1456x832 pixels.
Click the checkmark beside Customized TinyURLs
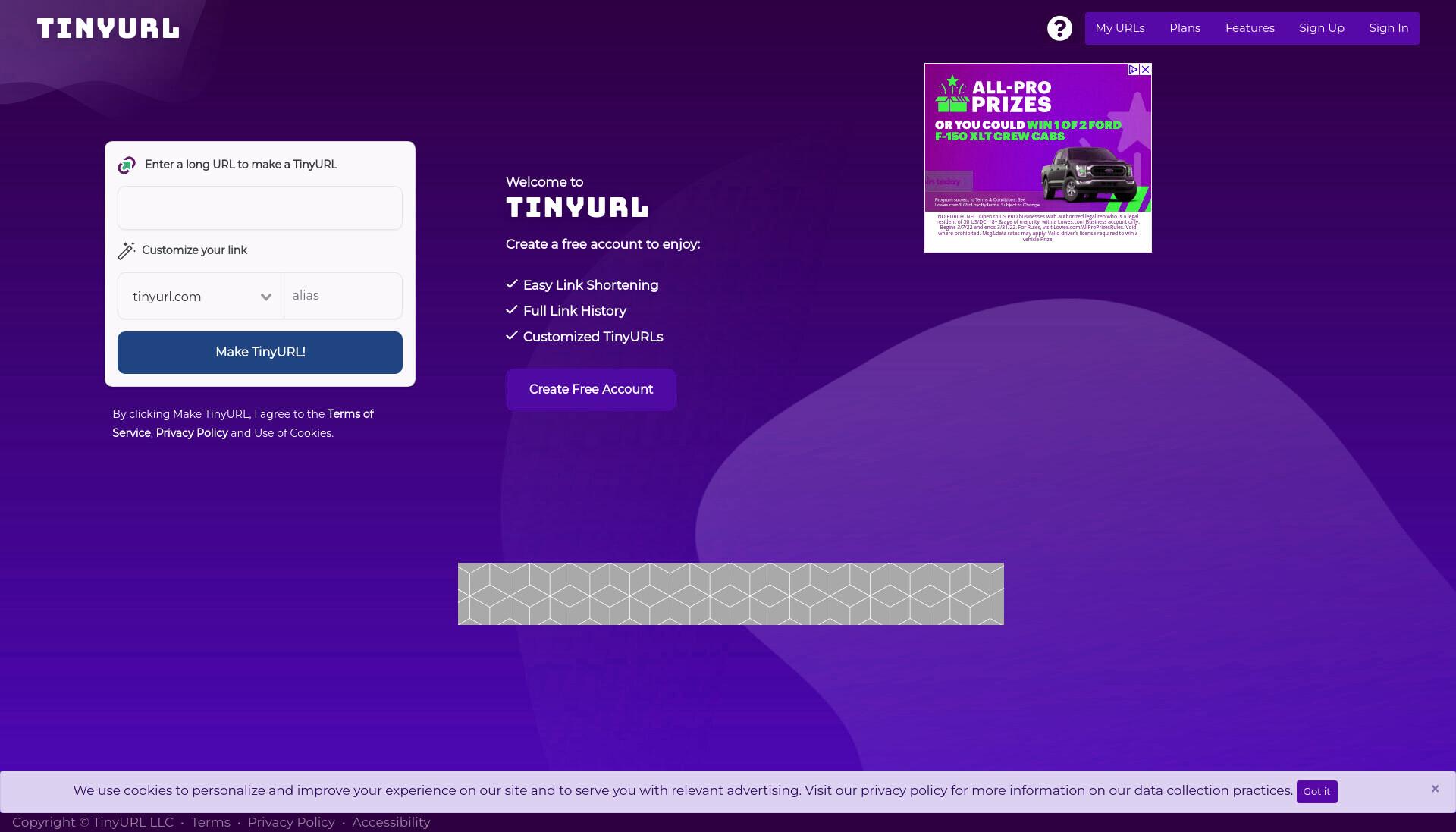pos(512,336)
